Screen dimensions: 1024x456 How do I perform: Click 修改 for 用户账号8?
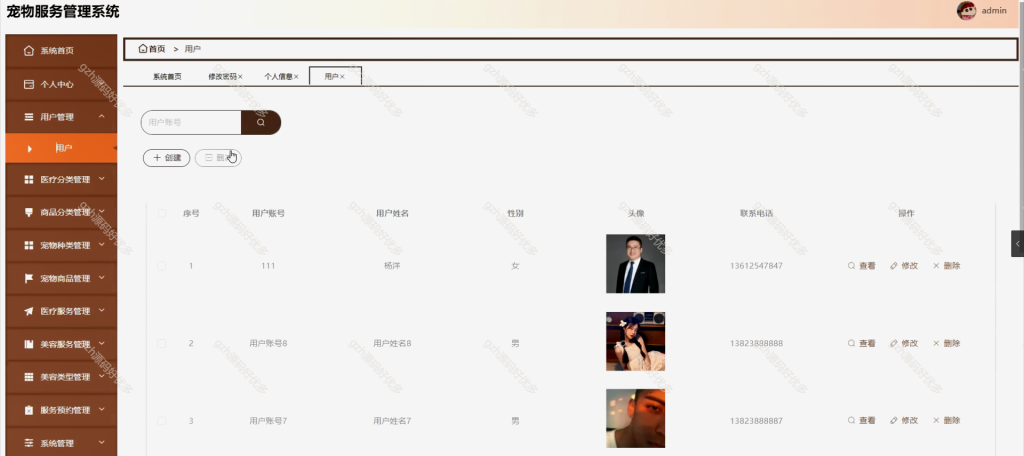pos(904,343)
